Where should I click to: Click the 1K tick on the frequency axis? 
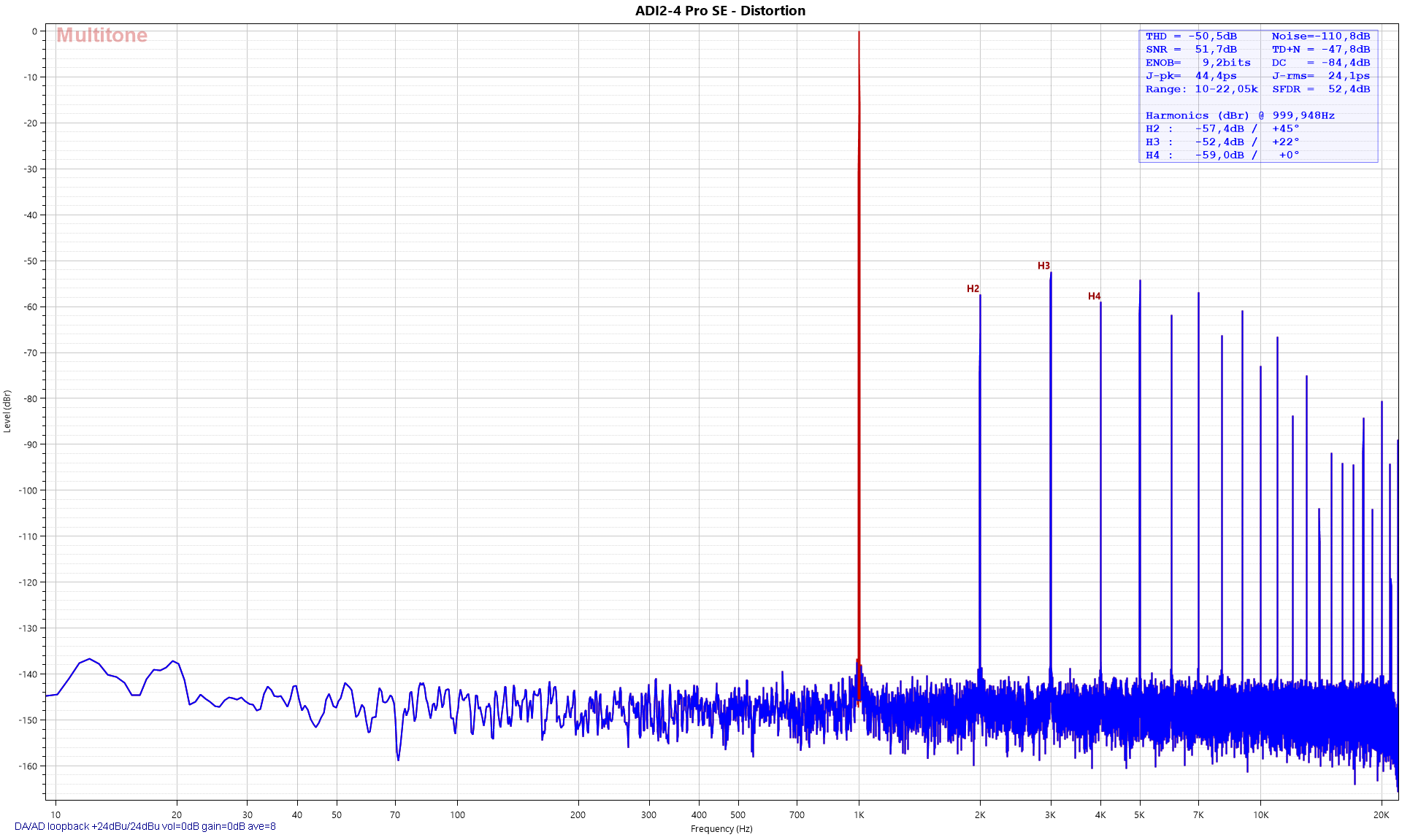tap(859, 815)
